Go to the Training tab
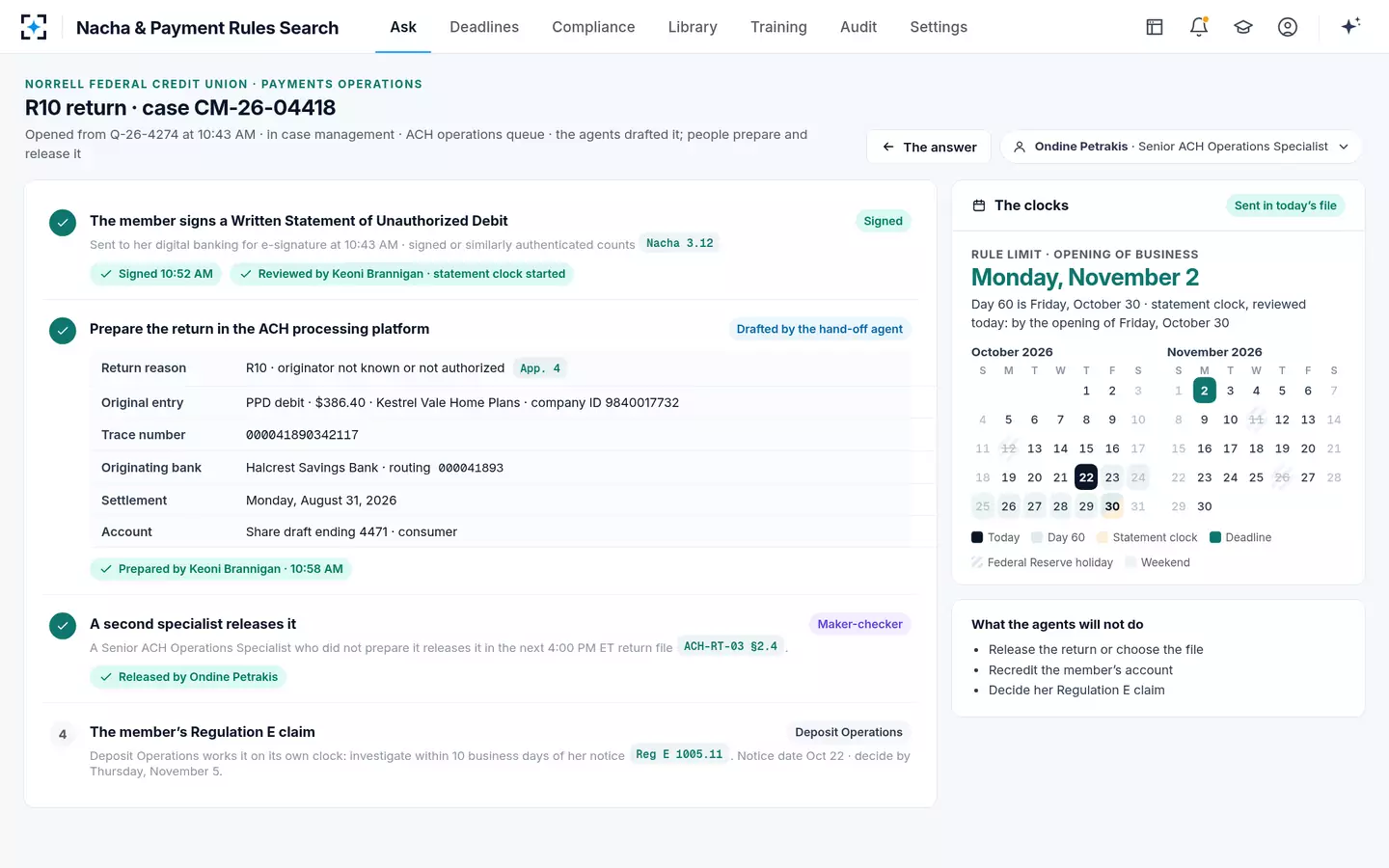Viewport: 1389px width, 868px height. [778, 27]
